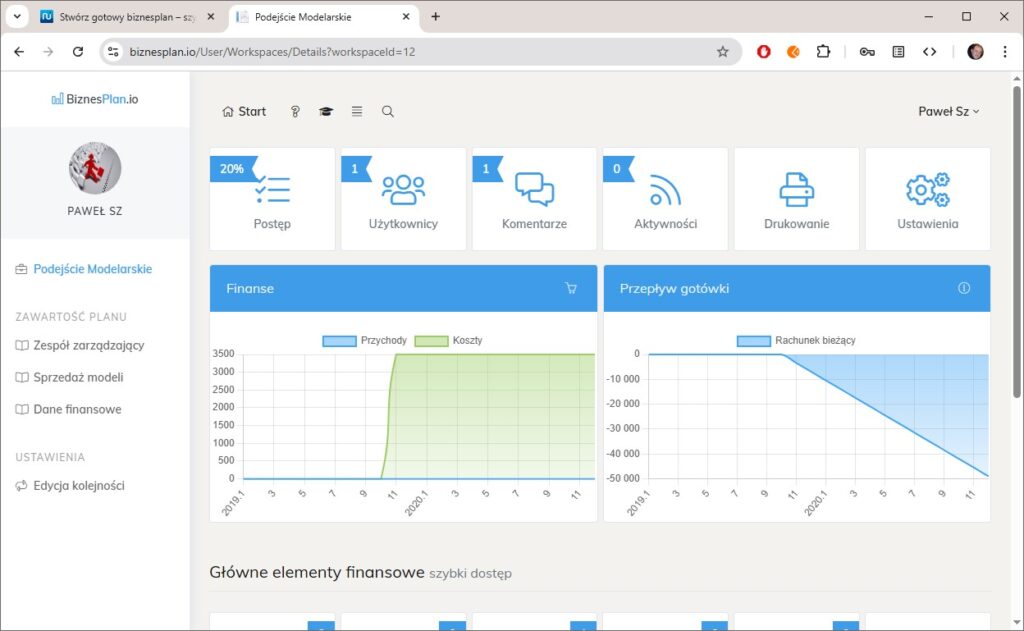Click the Start home link
The height and width of the screenshot is (631, 1024).
[244, 112]
